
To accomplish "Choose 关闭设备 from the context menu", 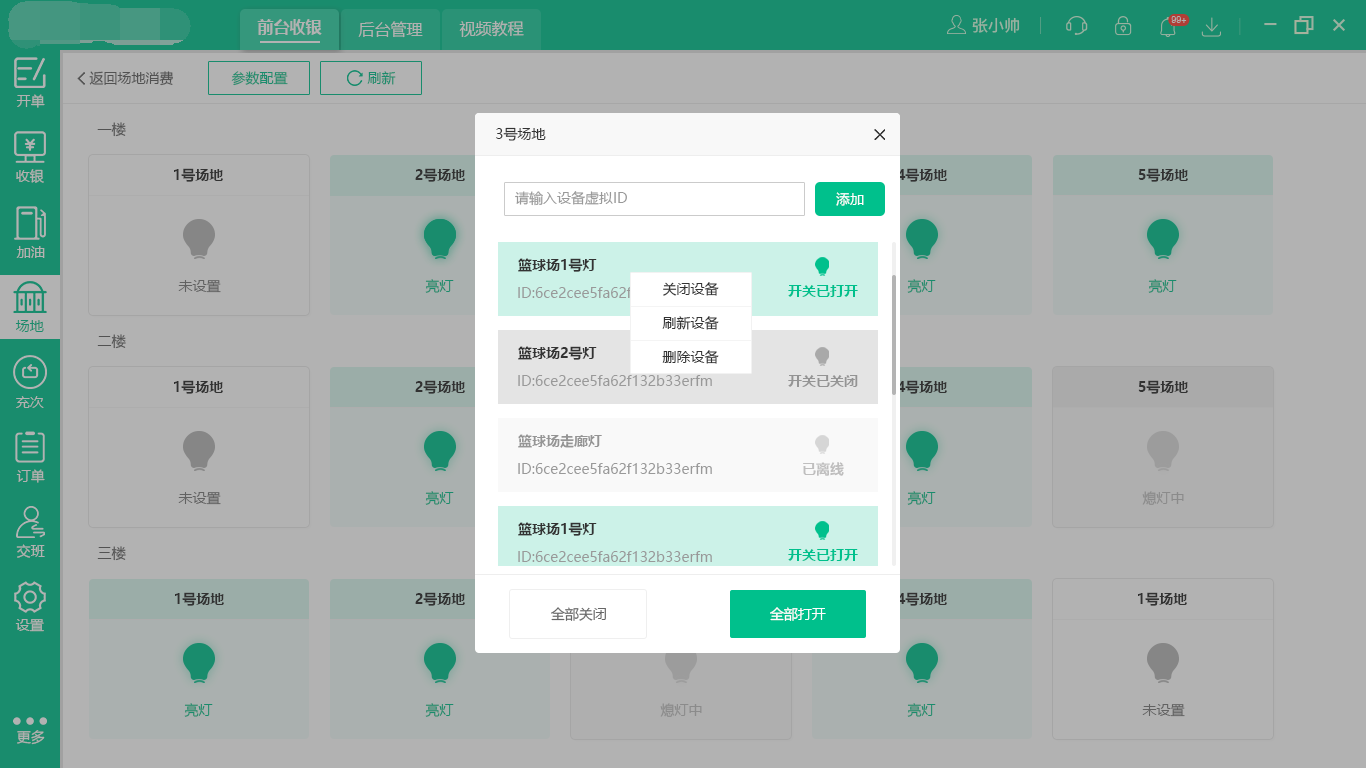I will pyautogui.click(x=690, y=289).
